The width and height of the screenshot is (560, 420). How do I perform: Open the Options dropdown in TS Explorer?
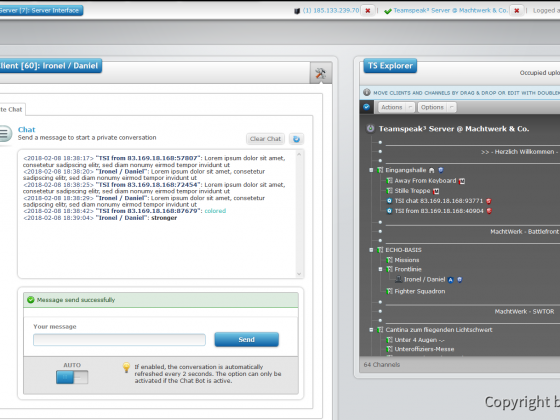(x=436, y=107)
